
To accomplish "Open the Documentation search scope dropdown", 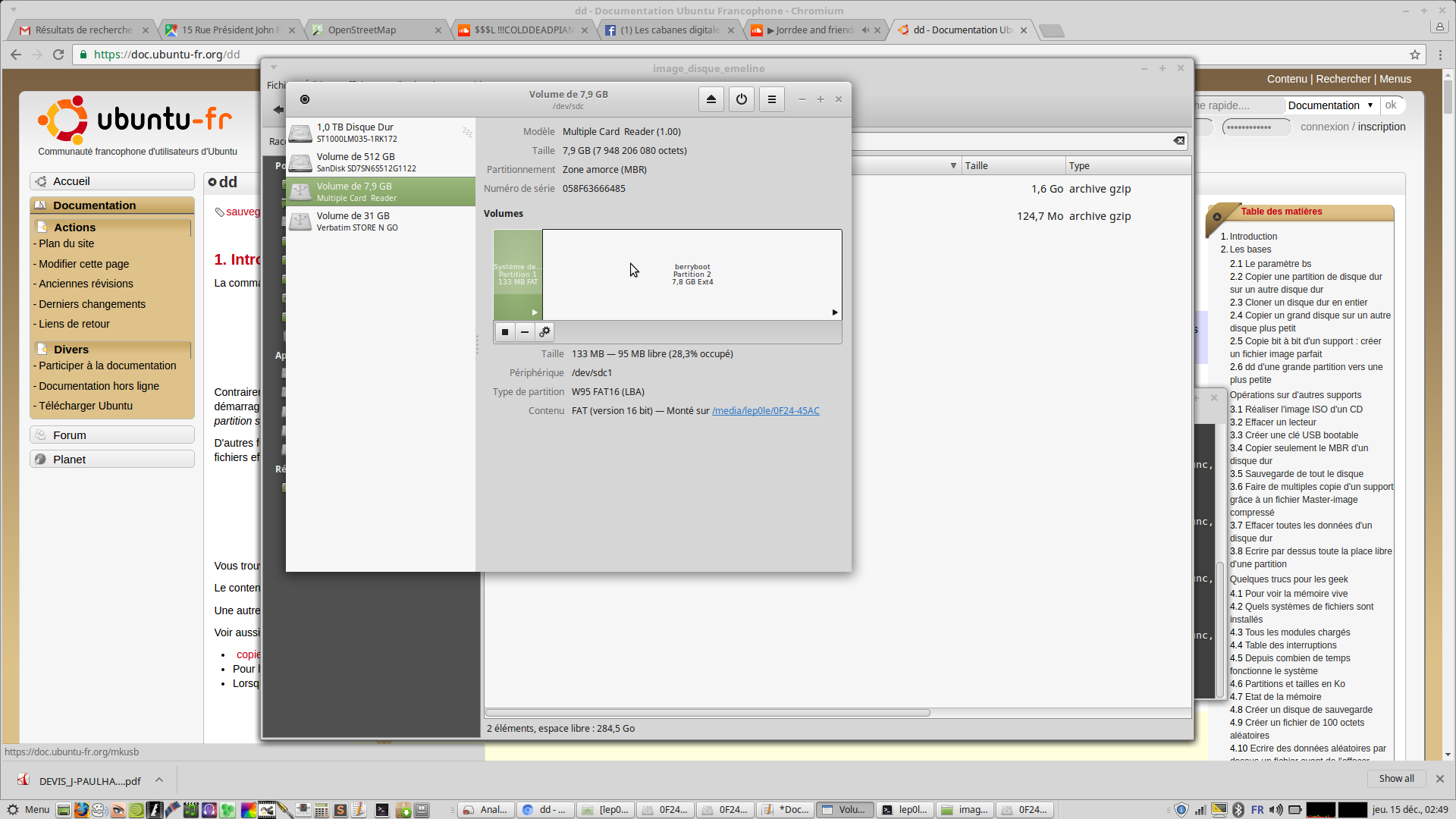I will [x=1330, y=105].
